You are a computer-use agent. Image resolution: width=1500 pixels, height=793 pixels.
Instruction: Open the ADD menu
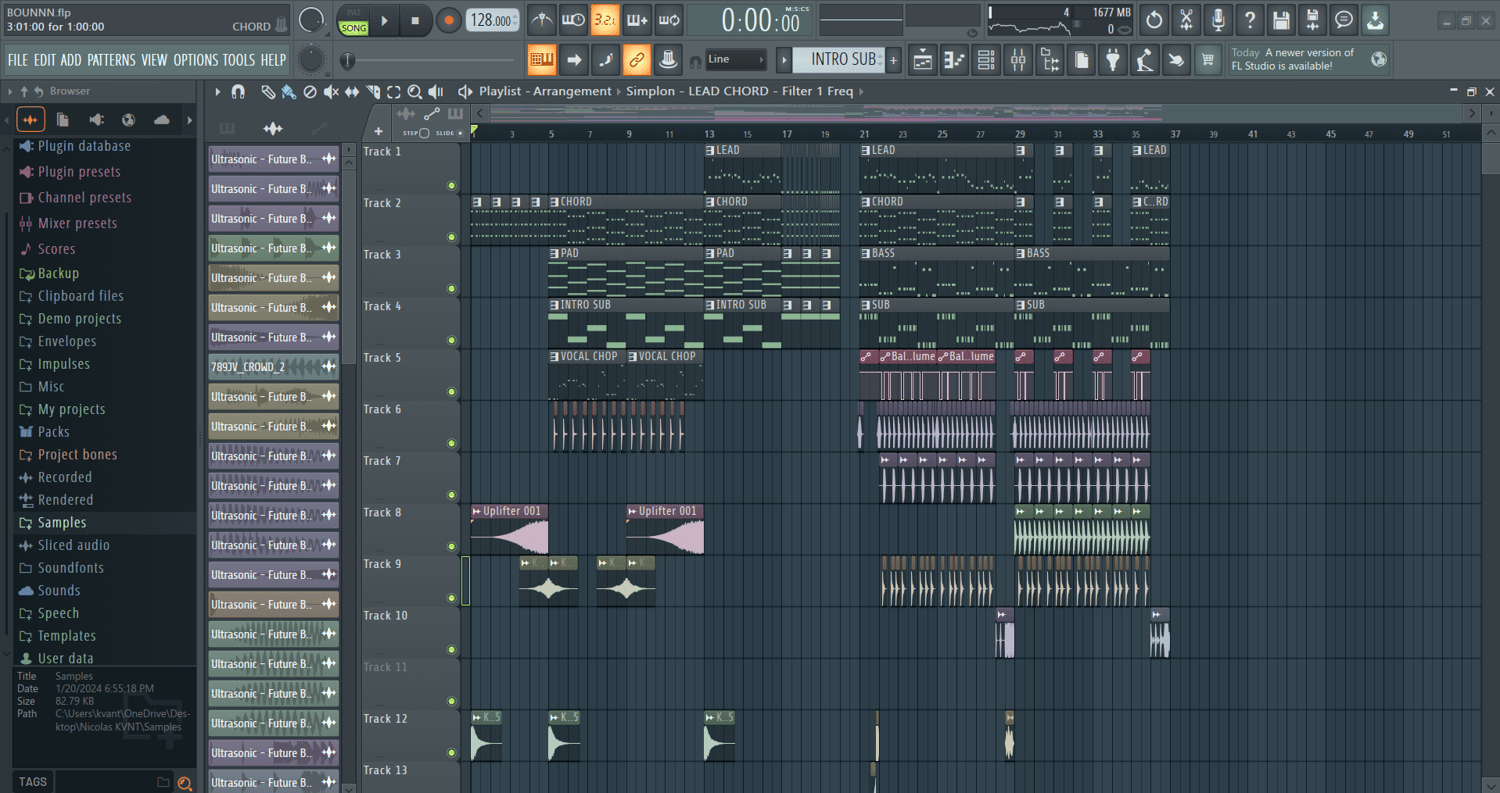(x=71, y=60)
